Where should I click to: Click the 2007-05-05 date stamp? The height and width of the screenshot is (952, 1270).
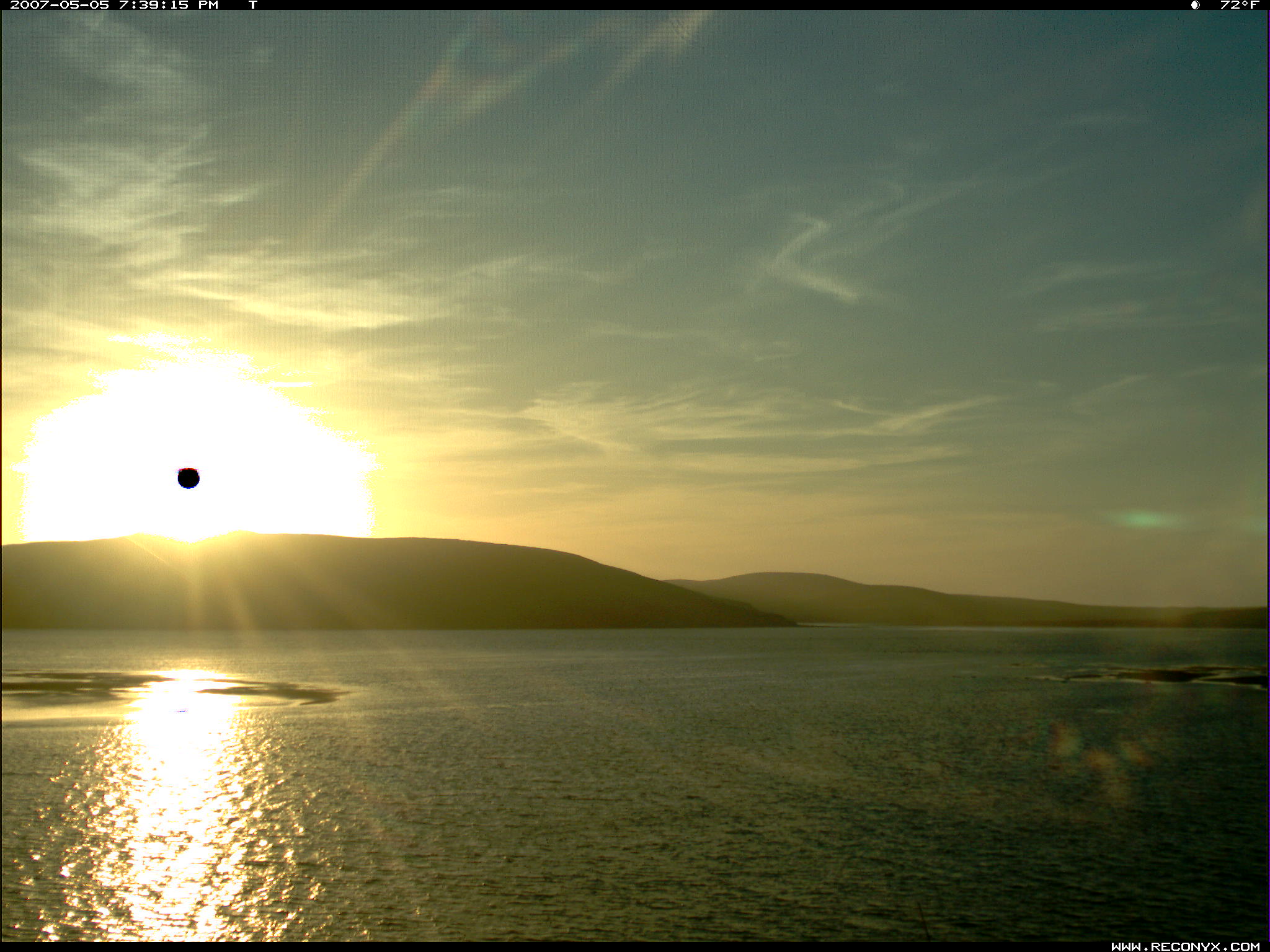(60, 5)
